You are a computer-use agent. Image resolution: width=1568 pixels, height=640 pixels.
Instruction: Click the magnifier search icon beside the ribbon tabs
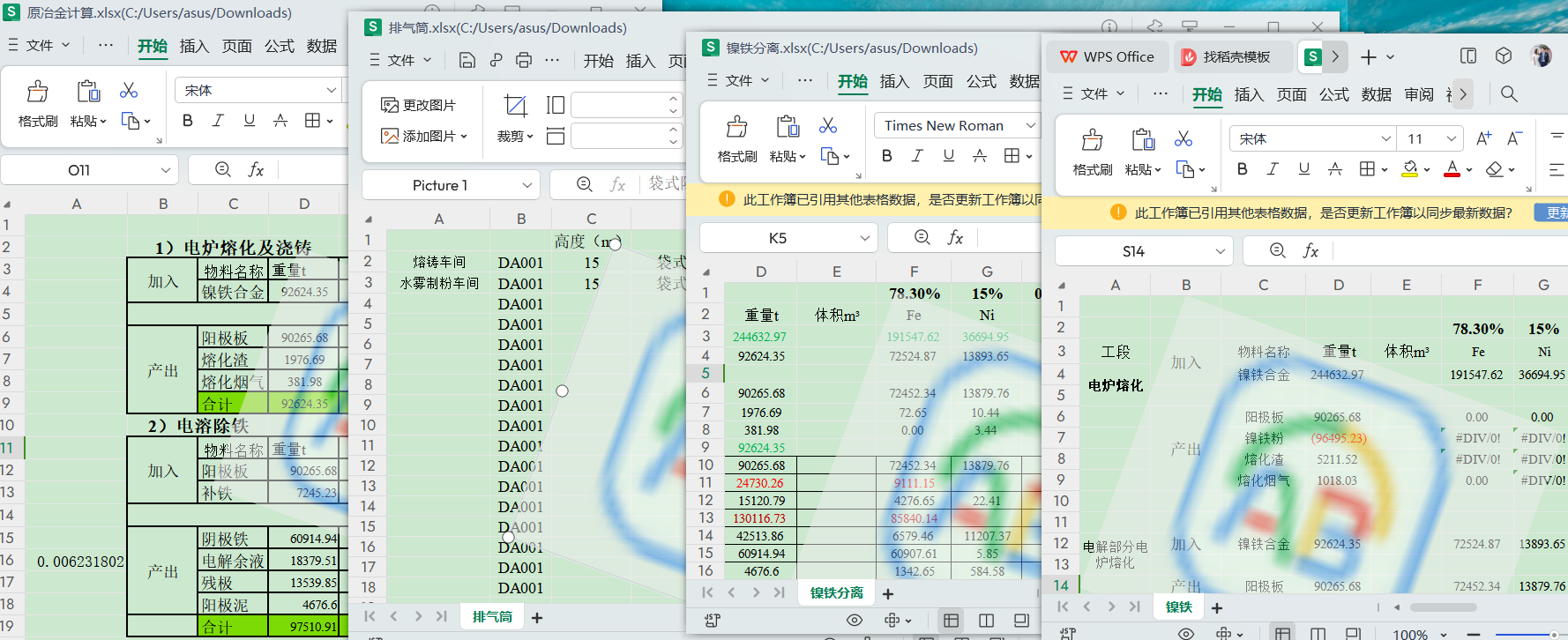(x=1509, y=93)
